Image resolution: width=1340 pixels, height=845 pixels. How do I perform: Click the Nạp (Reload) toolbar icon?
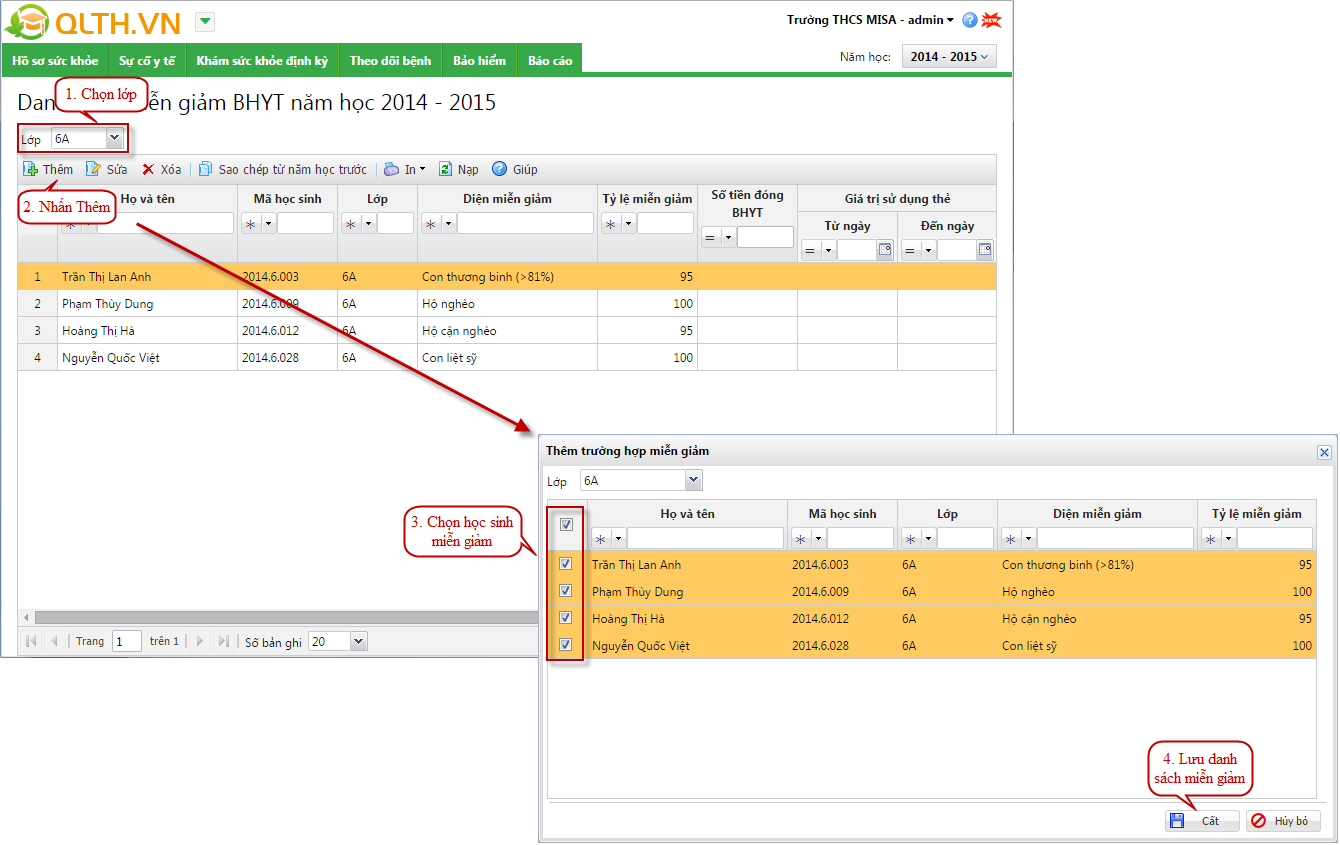pos(445,169)
